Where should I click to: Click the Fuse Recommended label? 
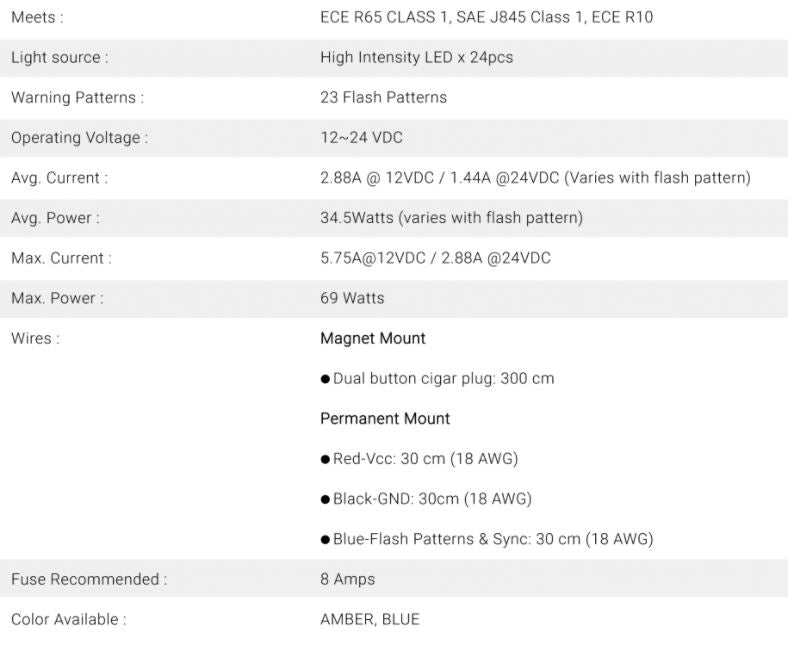(x=89, y=579)
